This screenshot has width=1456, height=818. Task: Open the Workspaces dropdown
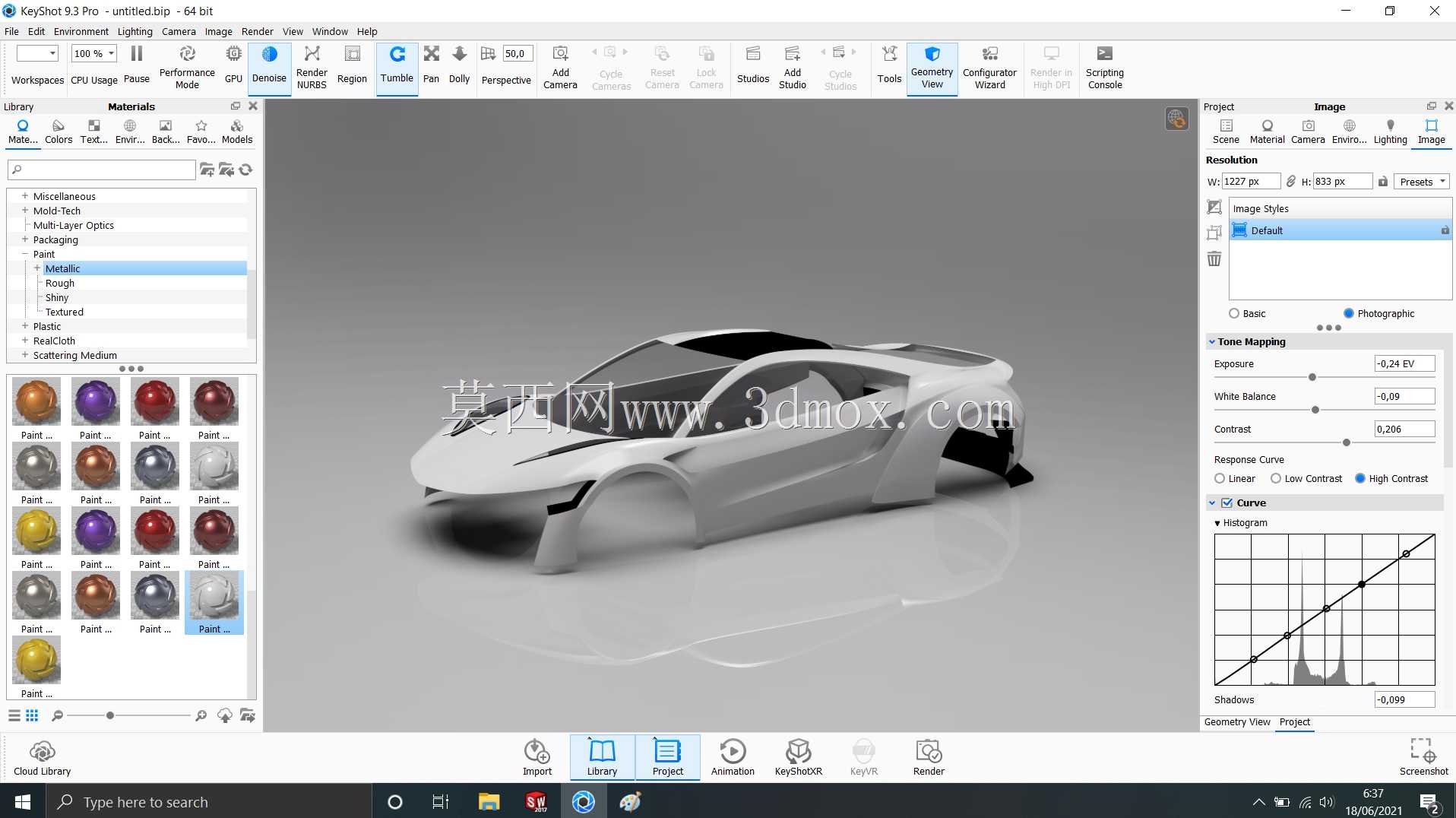coord(37,53)
